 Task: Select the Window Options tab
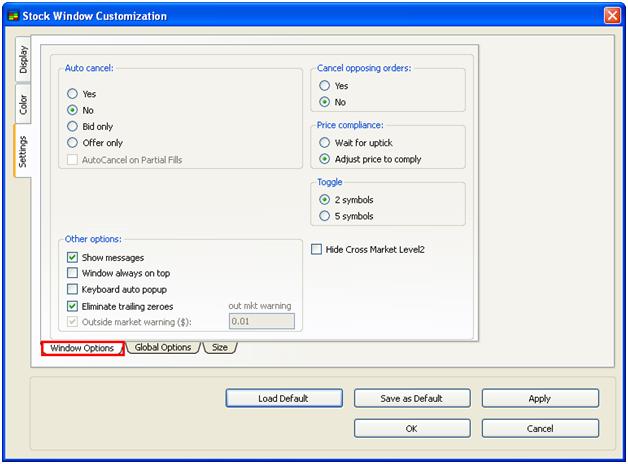tap(82, 348)
